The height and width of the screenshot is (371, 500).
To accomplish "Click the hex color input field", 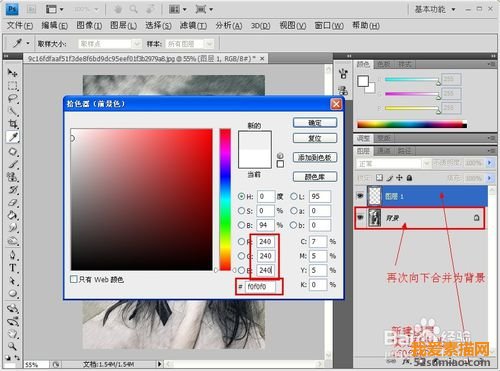I will click(x=261, y=286).
